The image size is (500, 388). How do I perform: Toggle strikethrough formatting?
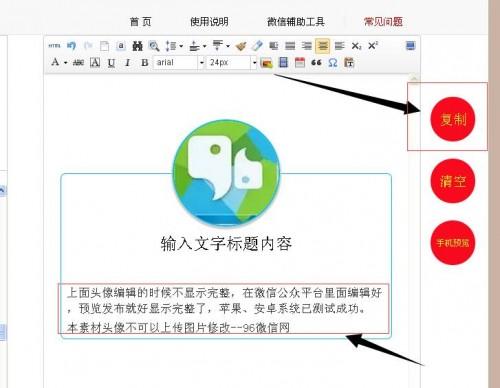point(78,62)
